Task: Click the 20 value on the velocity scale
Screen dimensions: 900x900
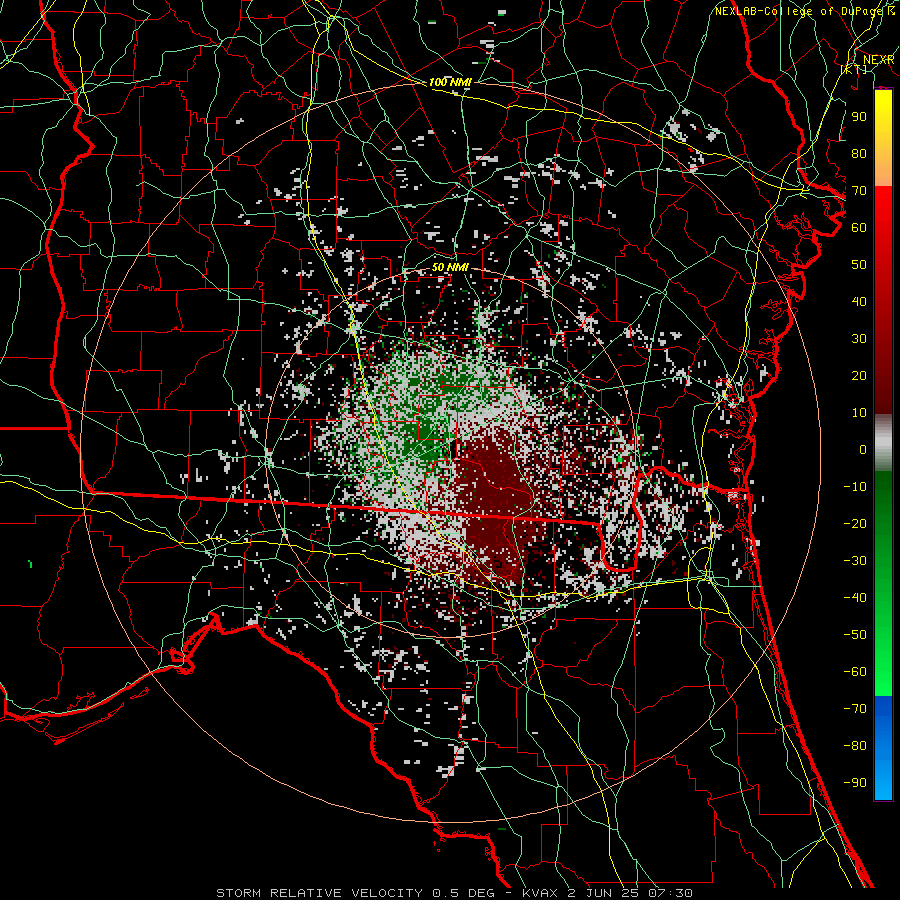Action: coord(859,375)
